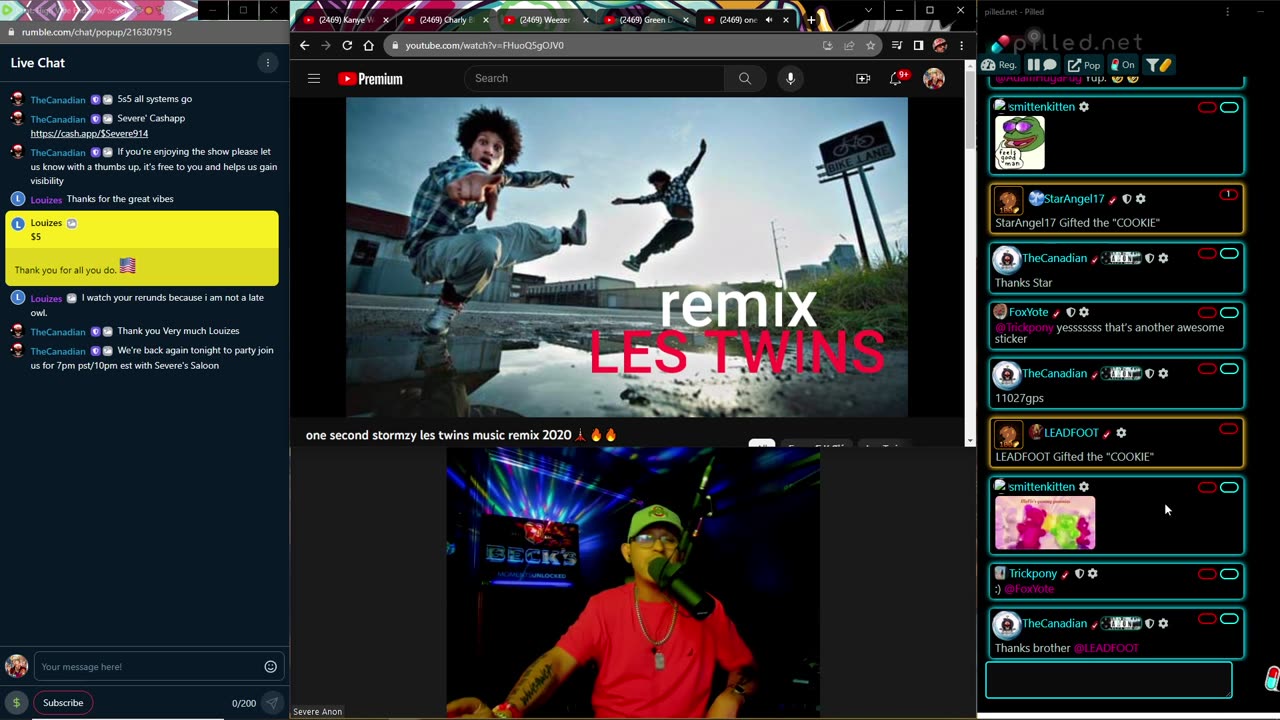The width and height of the screenshot is (1280, 720).
Task: Click the pill icon beside Pilled message box
Action: pyautogui.click(x=1271, y=679)
